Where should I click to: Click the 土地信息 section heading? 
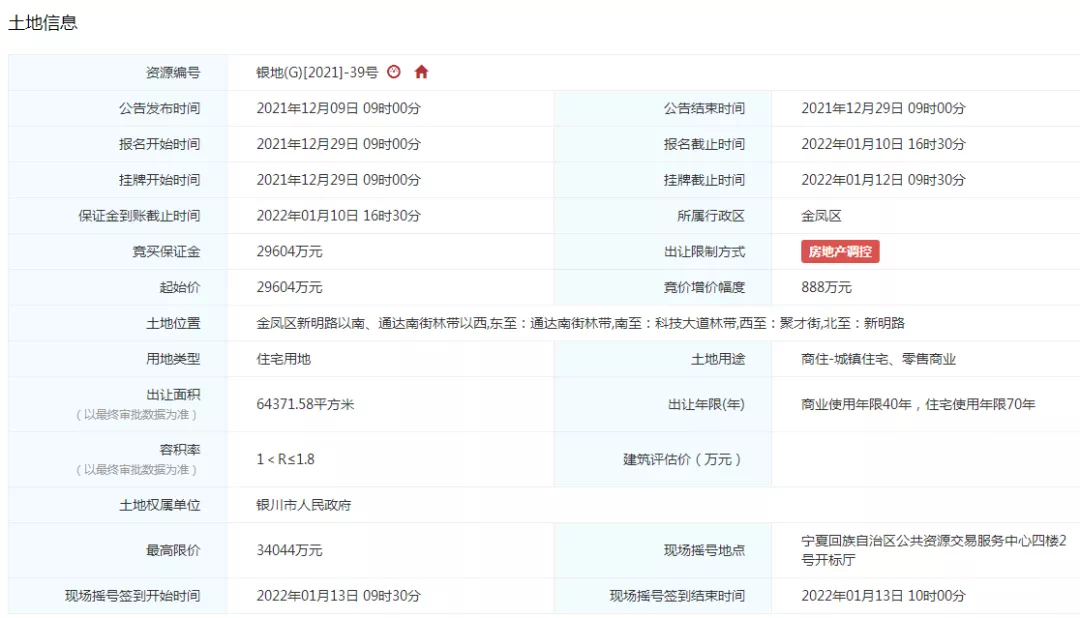tap(43, 22)
